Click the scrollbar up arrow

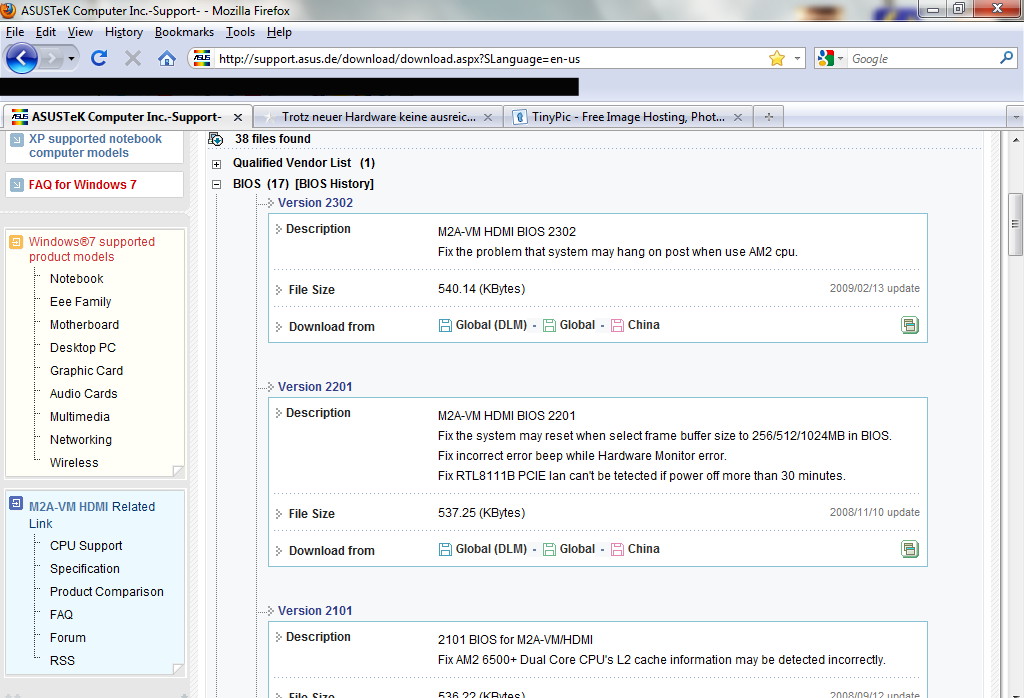[1016, 138]
